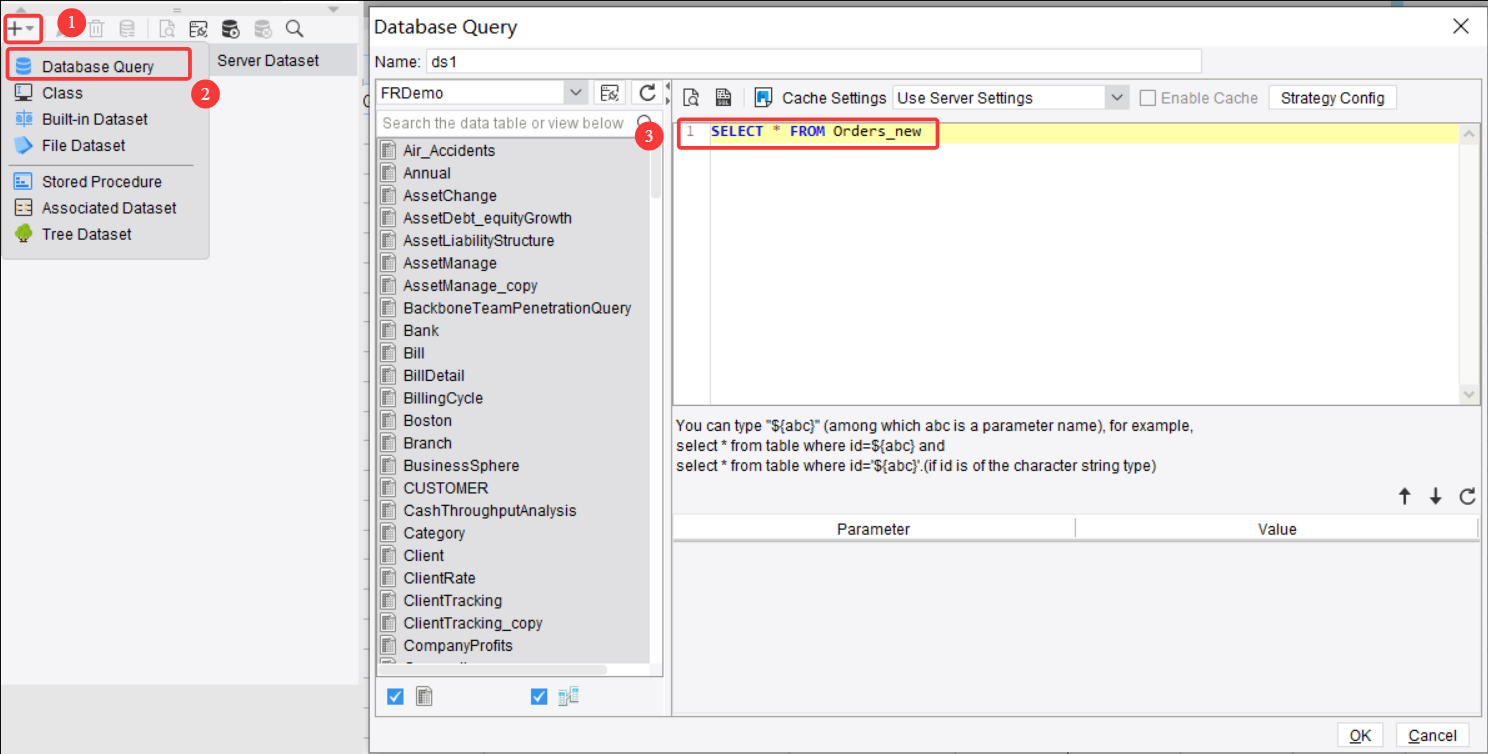This screenshot has height=754, width=1488.
Task: Click the table search field
Action: 506,123
